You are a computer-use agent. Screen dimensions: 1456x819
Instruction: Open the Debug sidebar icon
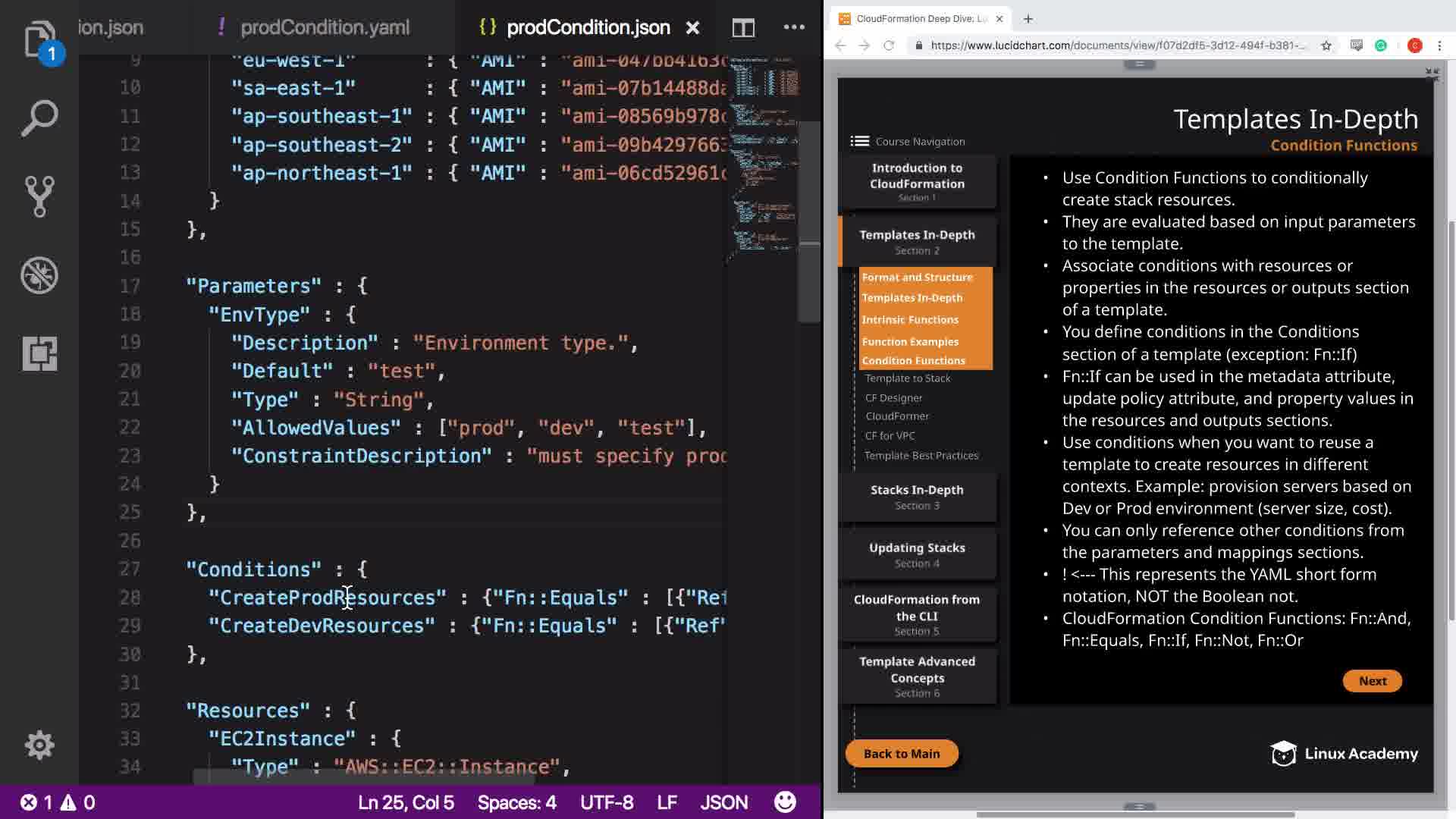(x=39, y=275)
